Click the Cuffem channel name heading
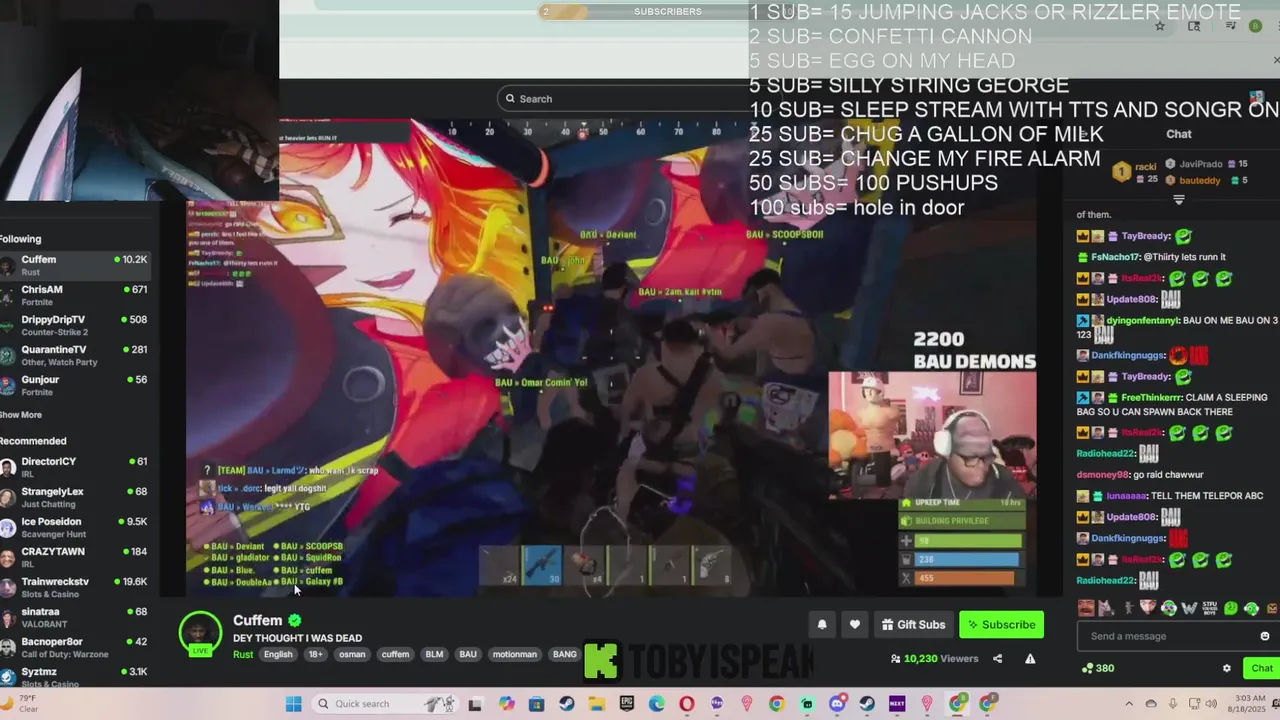This screenshot has width=1280, height=720. [258, 621]
